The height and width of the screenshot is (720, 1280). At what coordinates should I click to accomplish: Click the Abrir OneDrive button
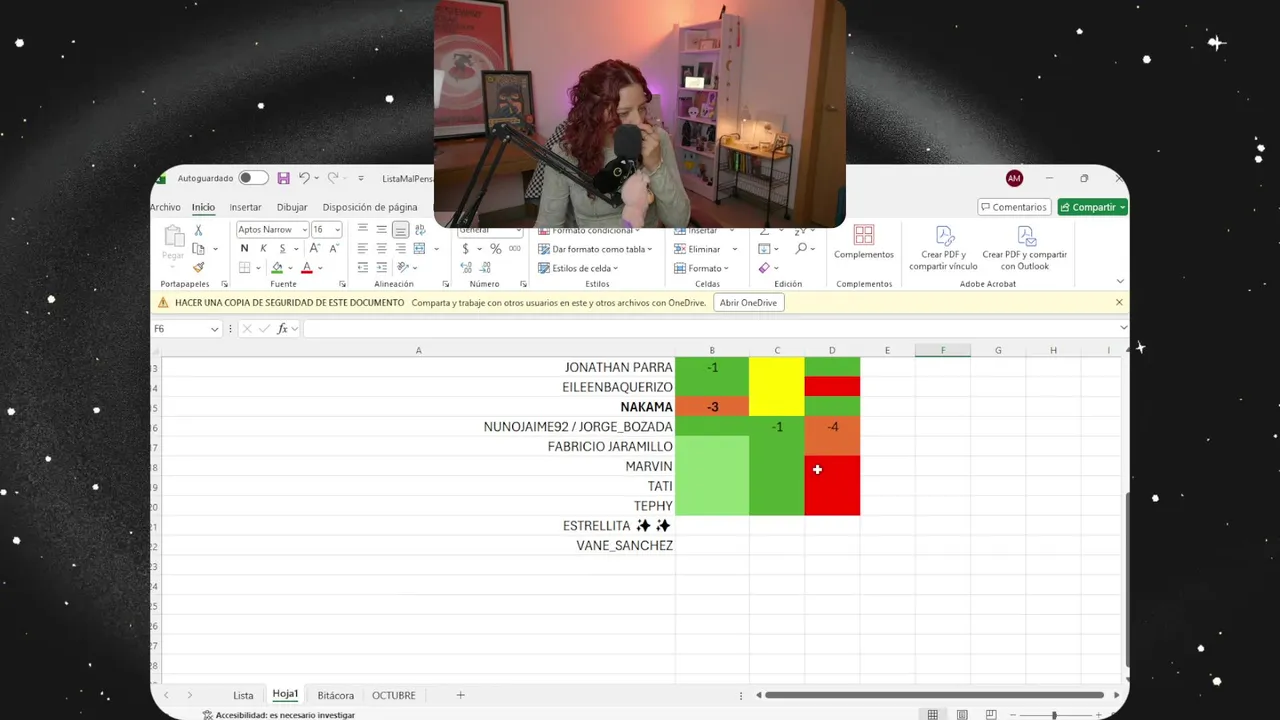pyautogui.click(x=748, y=303)
